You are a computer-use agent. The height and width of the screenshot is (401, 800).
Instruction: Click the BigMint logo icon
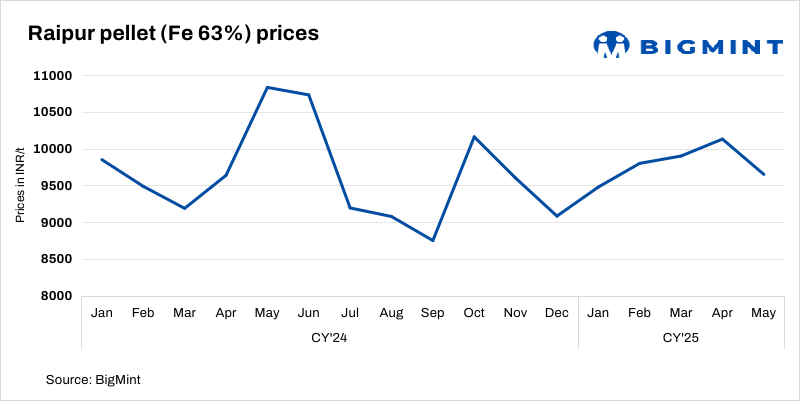click(610, 45)
